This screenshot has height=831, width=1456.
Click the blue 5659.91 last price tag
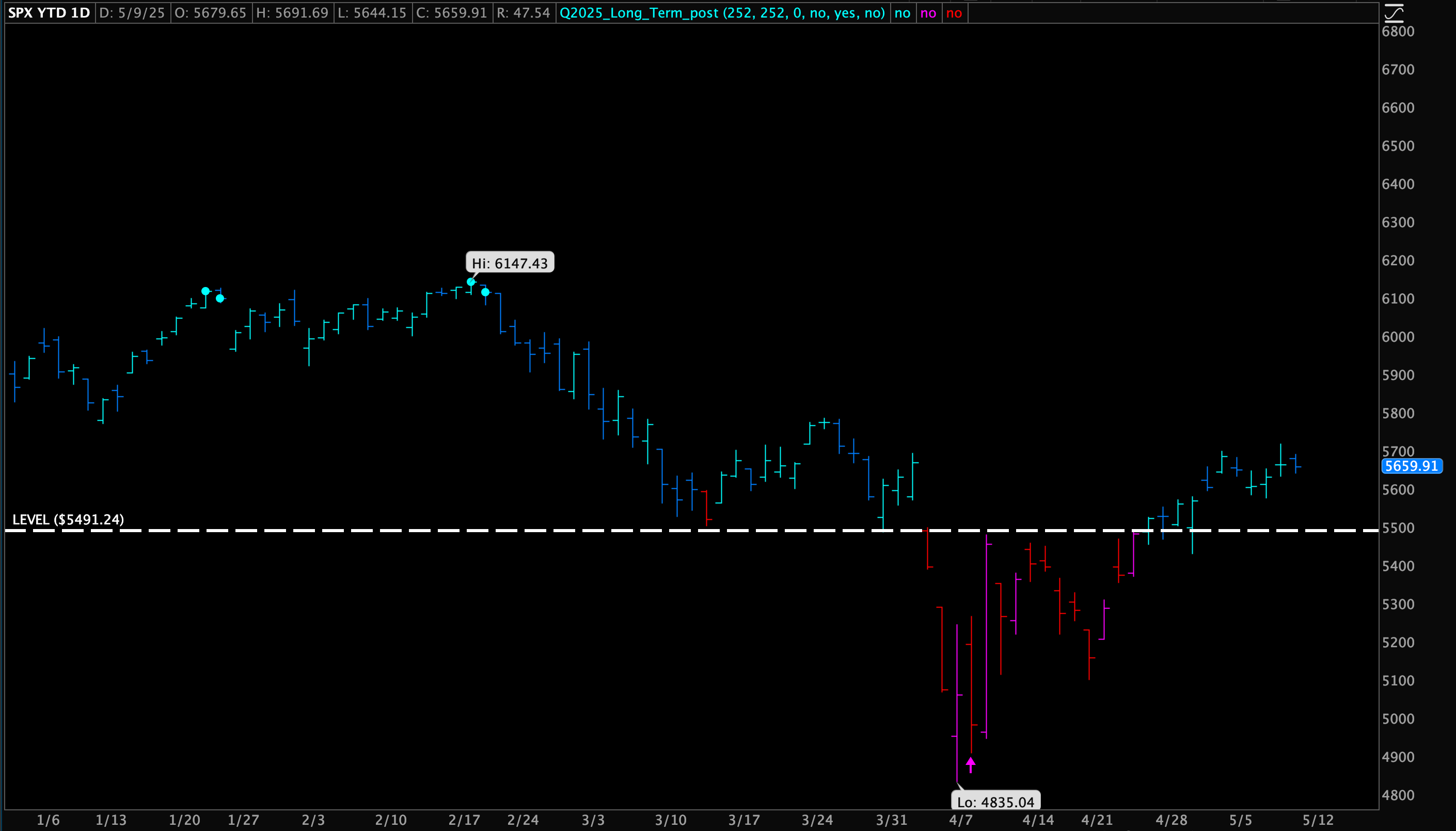tap(1411, 466)
